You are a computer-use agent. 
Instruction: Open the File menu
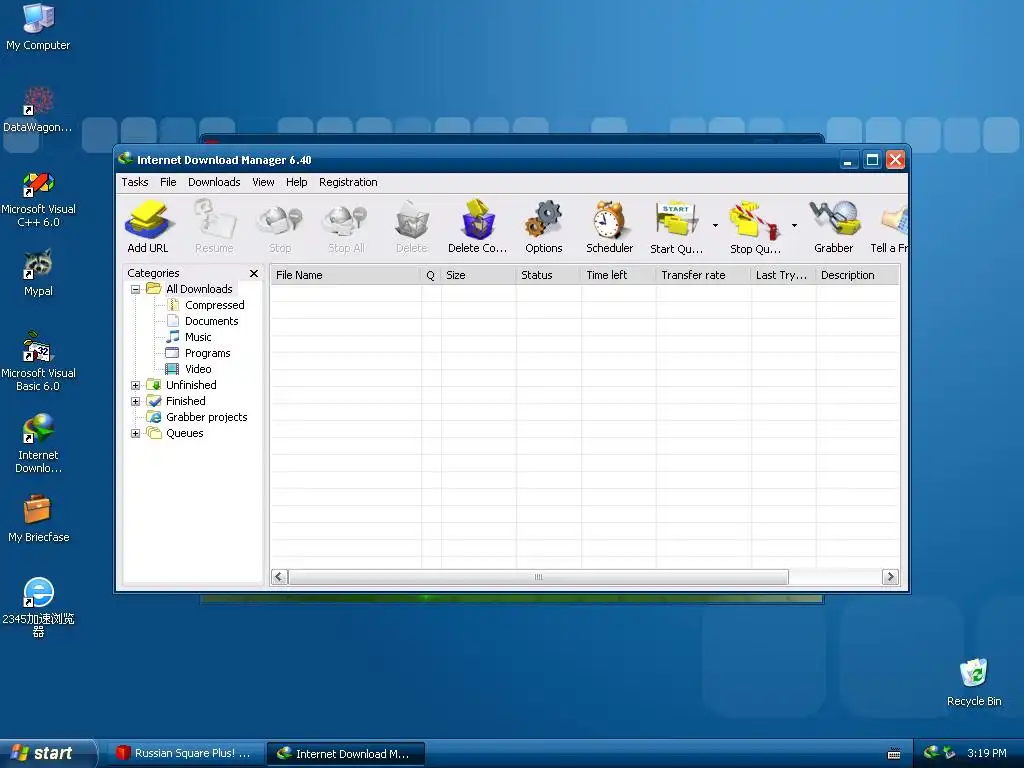(168, 182)
